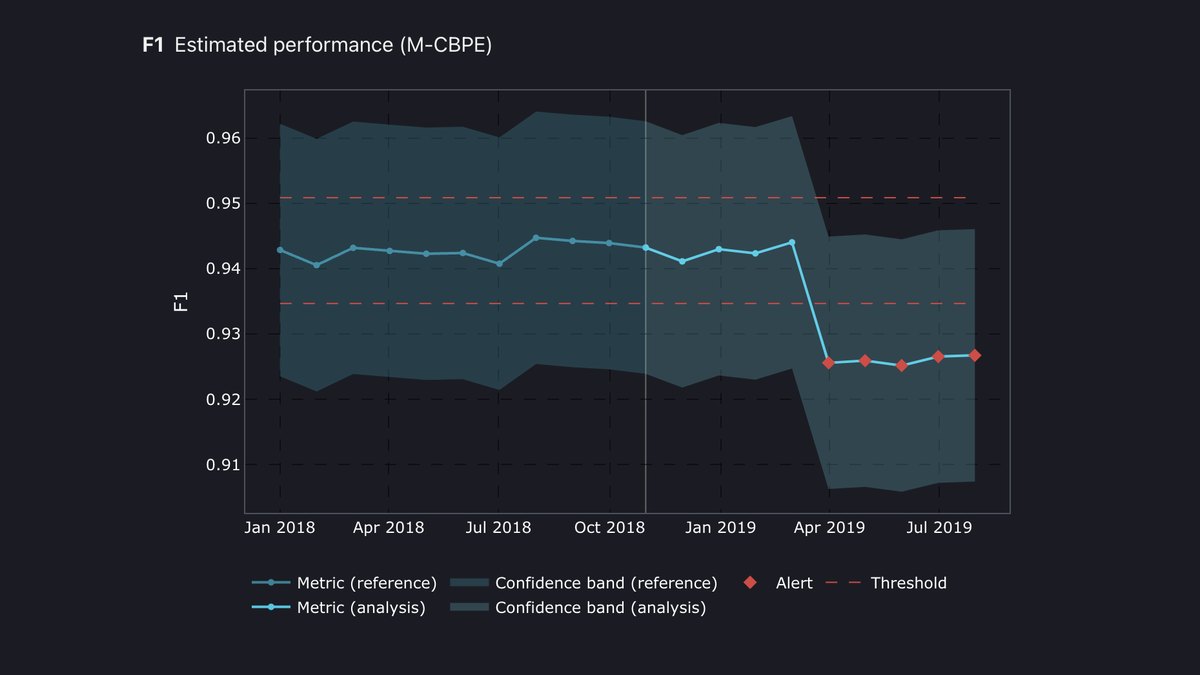The width and height of the screenshot is (1200, 675).
Task: Click the 'Jan 2019' x-axis tick label
Action: point(719,527)
